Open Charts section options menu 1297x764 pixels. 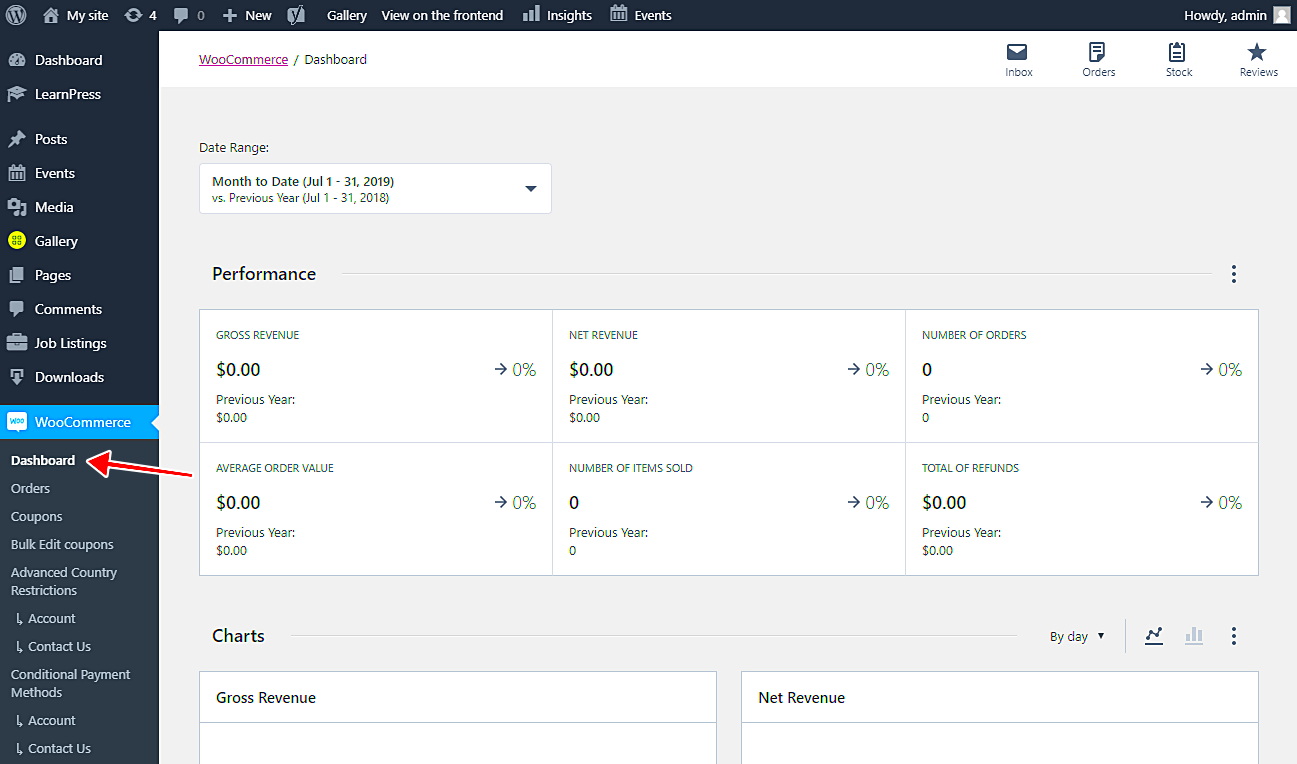1234,636
